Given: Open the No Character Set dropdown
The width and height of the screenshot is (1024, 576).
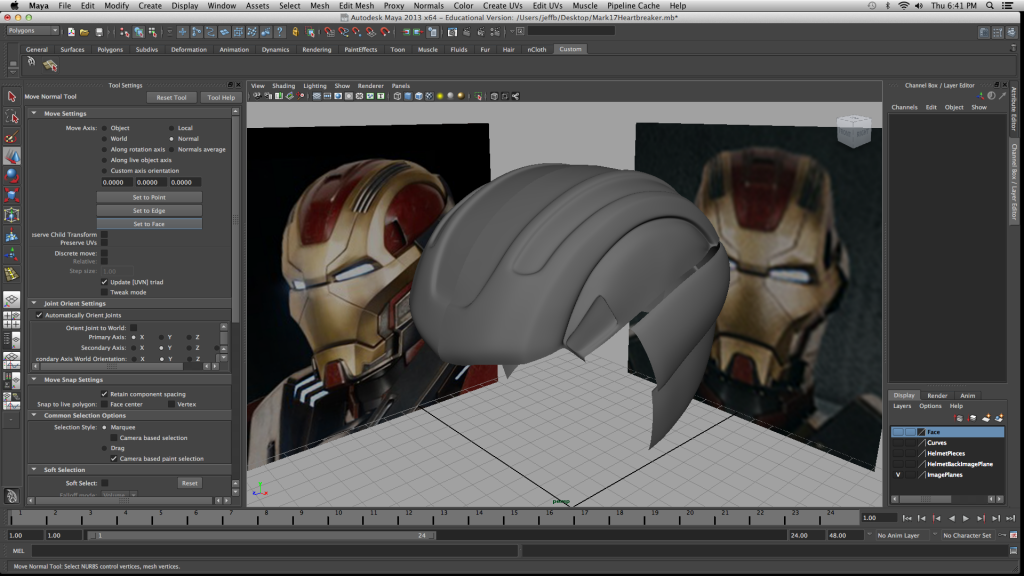Looking at the screenshot, I should tap(966, 536).
